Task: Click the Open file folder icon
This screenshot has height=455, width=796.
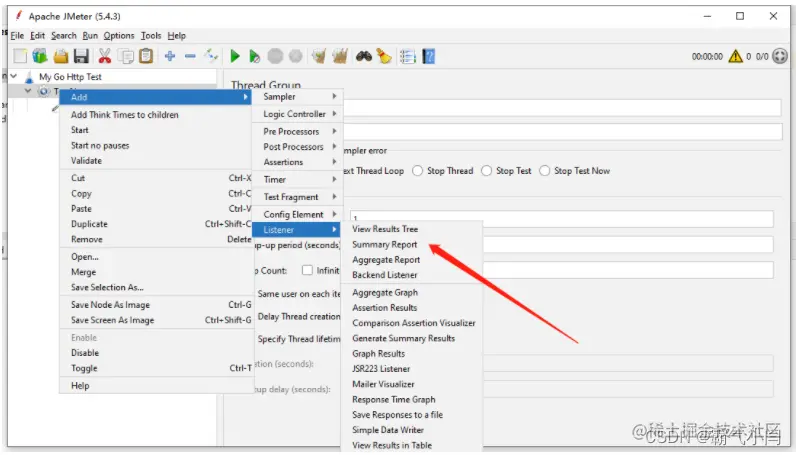Action: point(61,56)
